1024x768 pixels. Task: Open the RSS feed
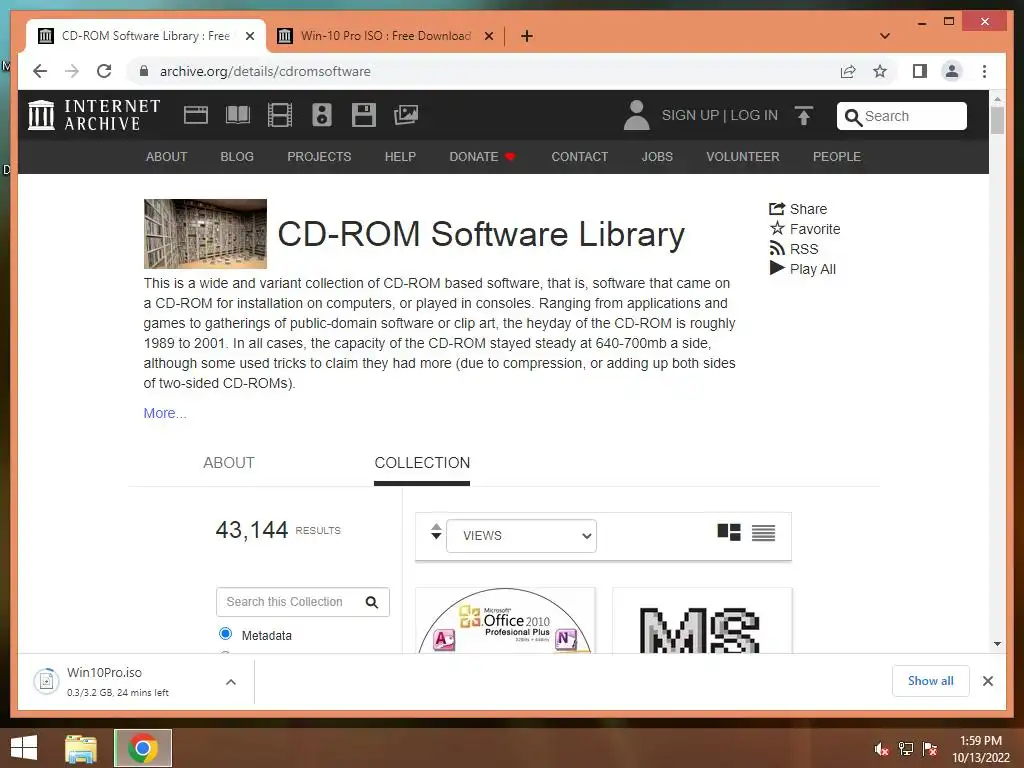tap(793, 249)
